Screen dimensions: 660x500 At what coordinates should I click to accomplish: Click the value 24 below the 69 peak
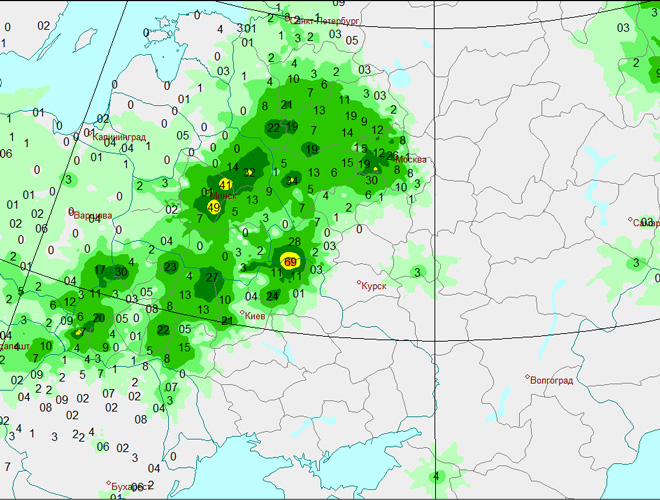(272, 296)
